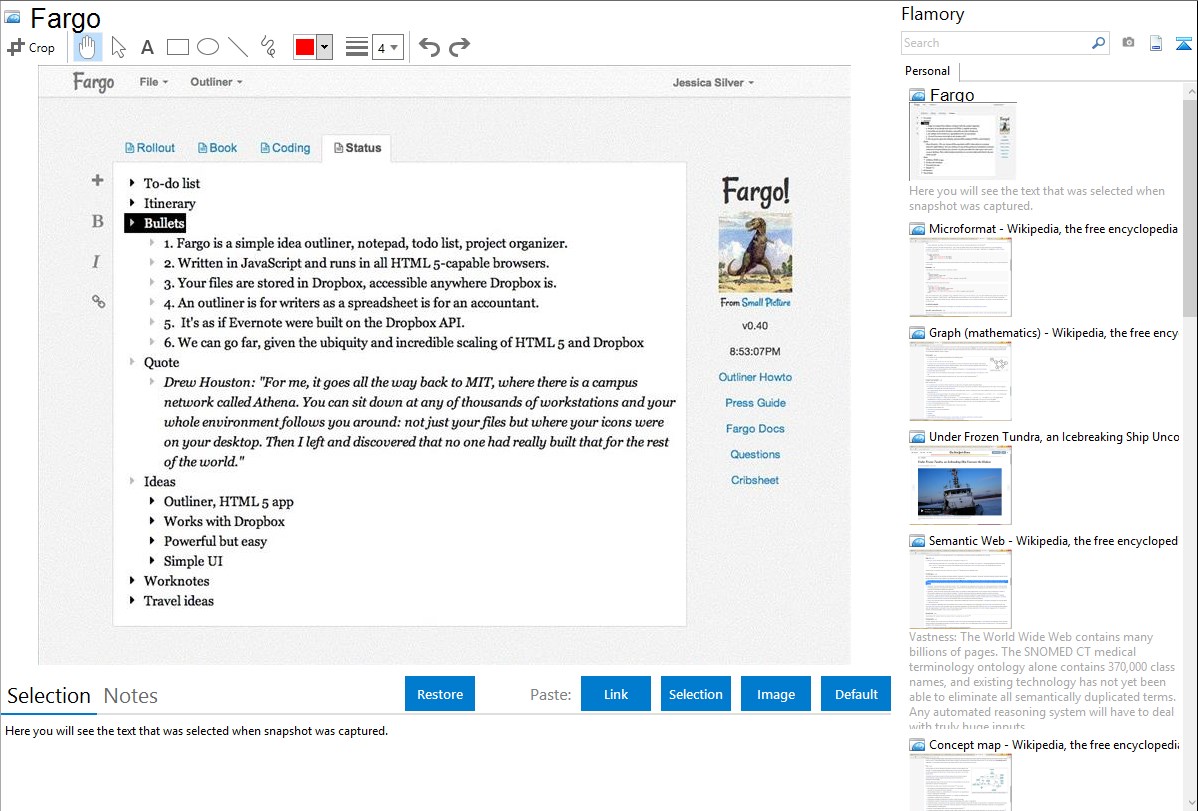1198x811 pixels.
Task: Open the Semantic Web snapshot title
Action: pos(1053,540)
